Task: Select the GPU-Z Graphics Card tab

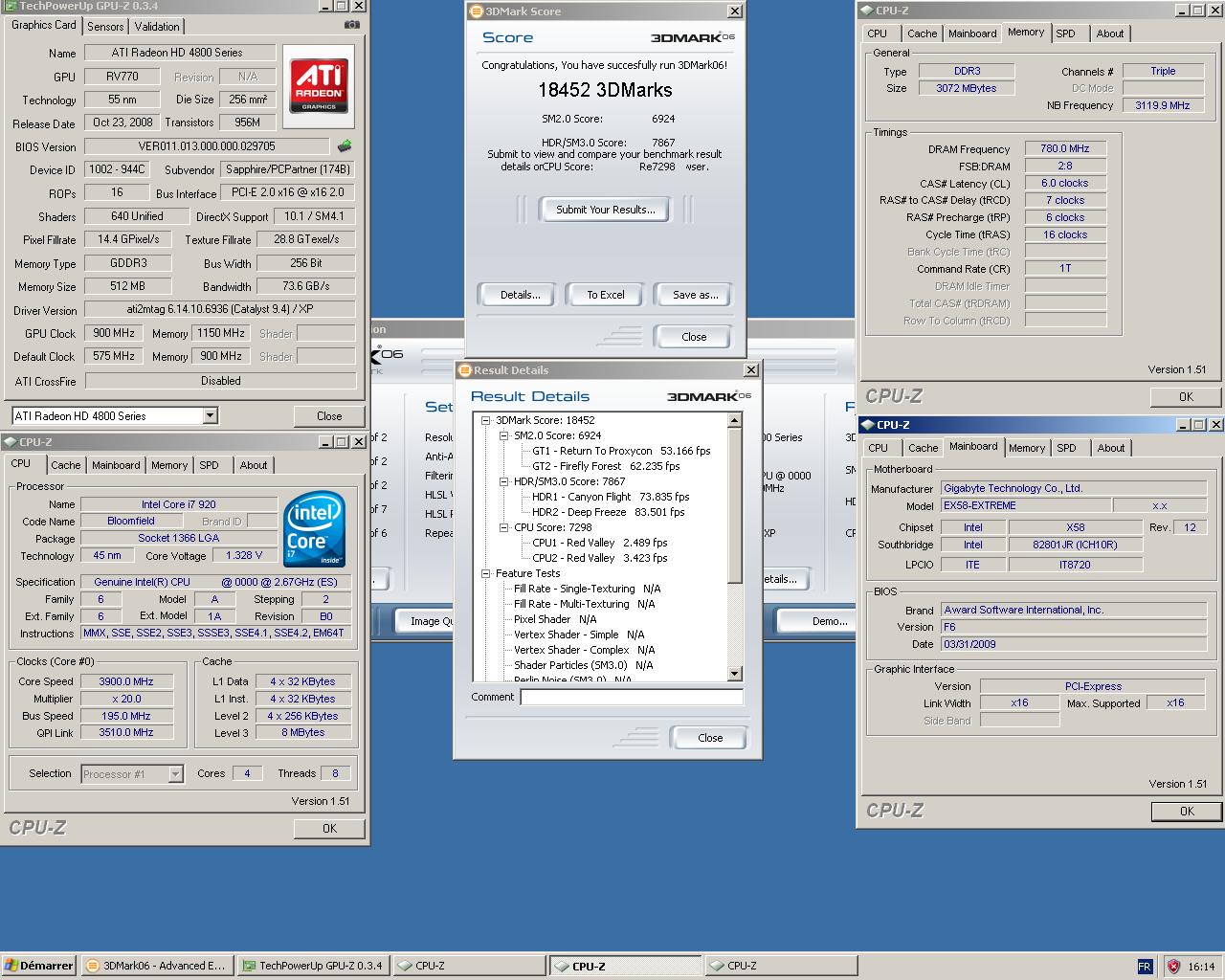Action: pyautogui.click(x=44, y=25)
